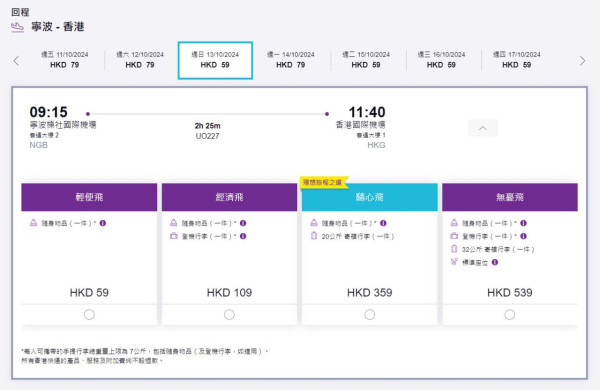This screenshot has width=600, height=390.
Task: Show later dates with the right arrow
Action: [582, 60]
